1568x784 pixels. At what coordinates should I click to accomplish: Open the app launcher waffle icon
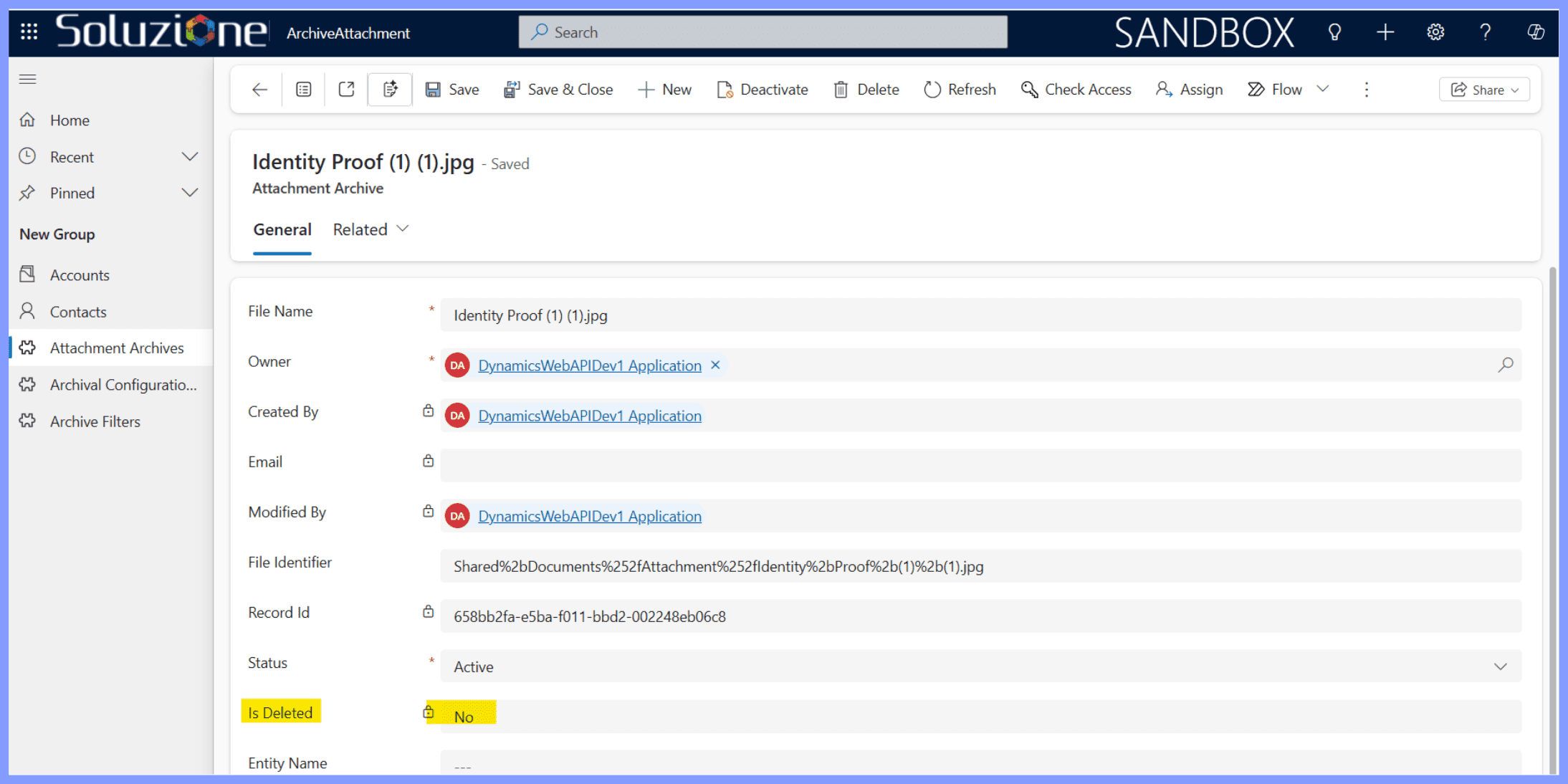pyautogui.click(x=29, y=32)
